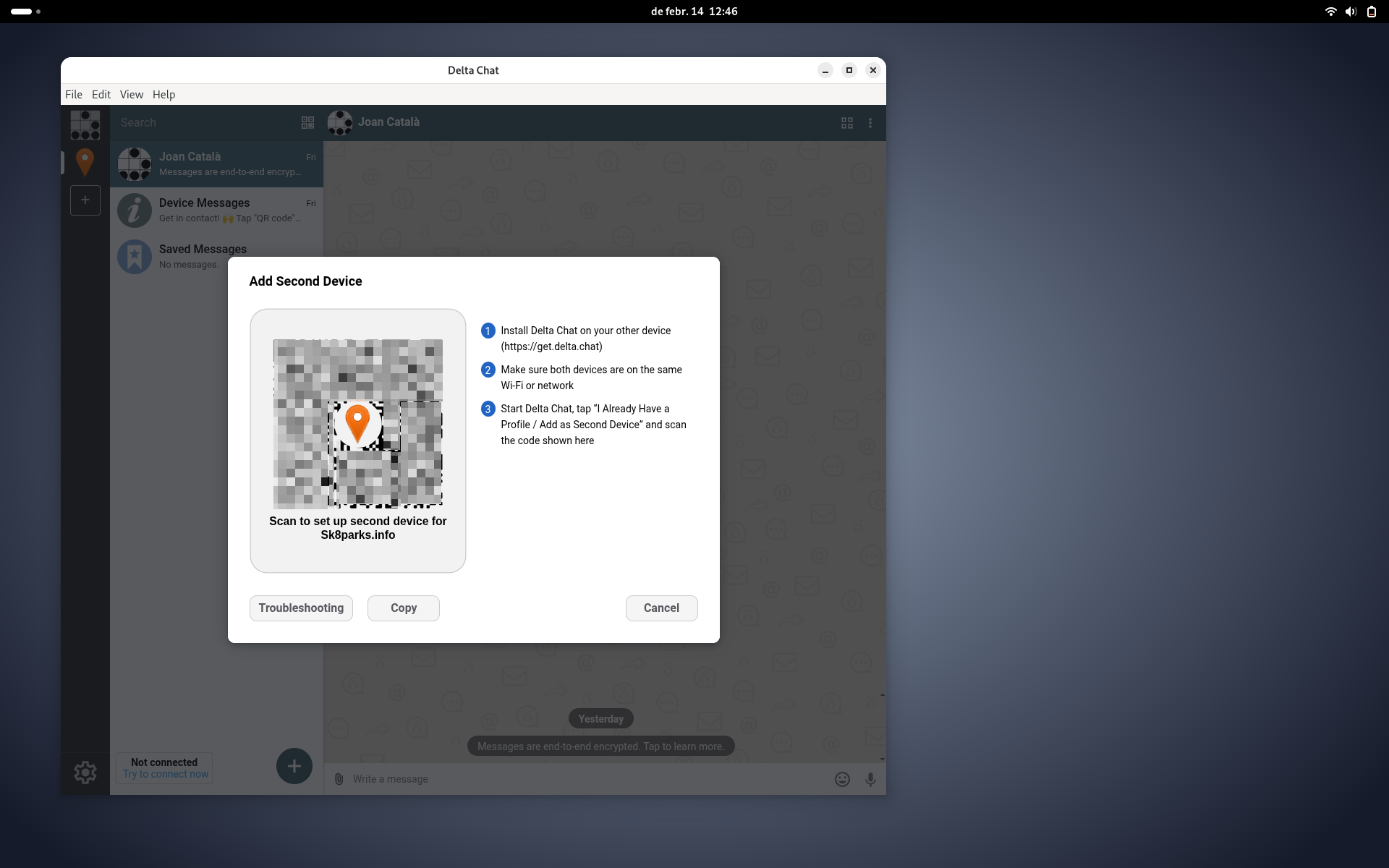1389x868 pixels.
Task: Open the Device Messages conversation
Action: coord(216,210)
